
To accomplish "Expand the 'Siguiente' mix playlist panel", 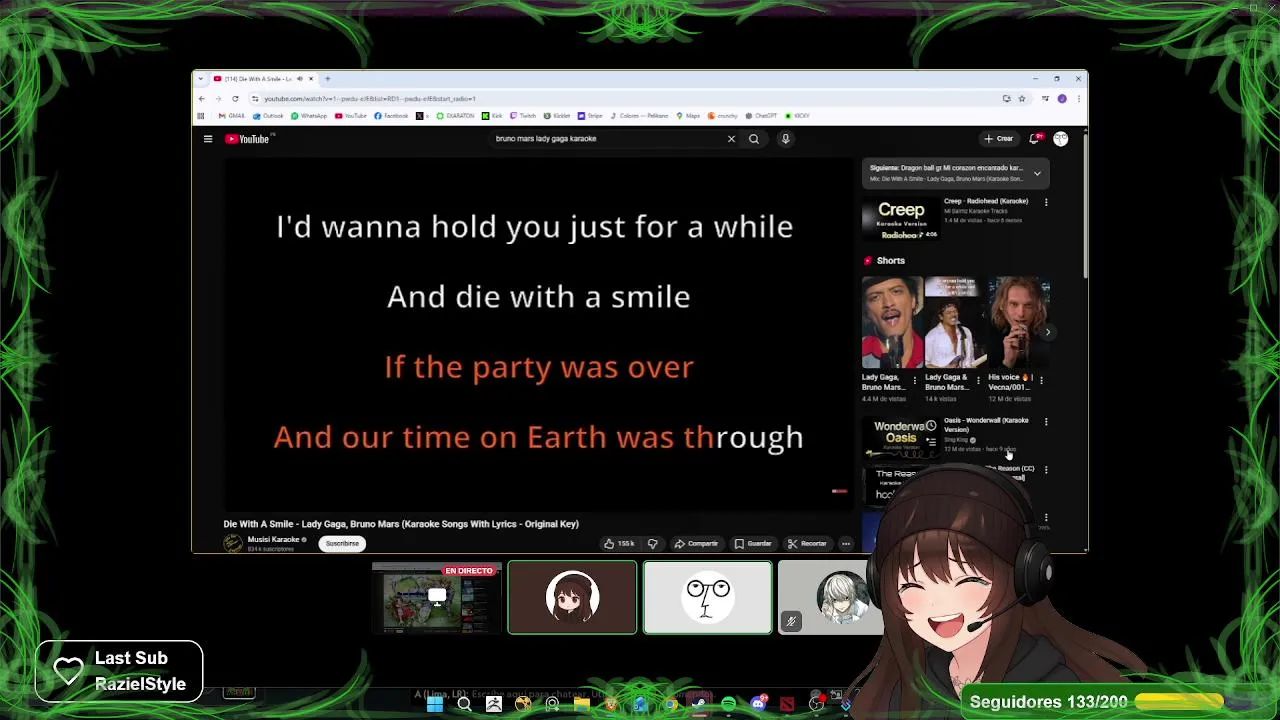I will point(1037,174).
